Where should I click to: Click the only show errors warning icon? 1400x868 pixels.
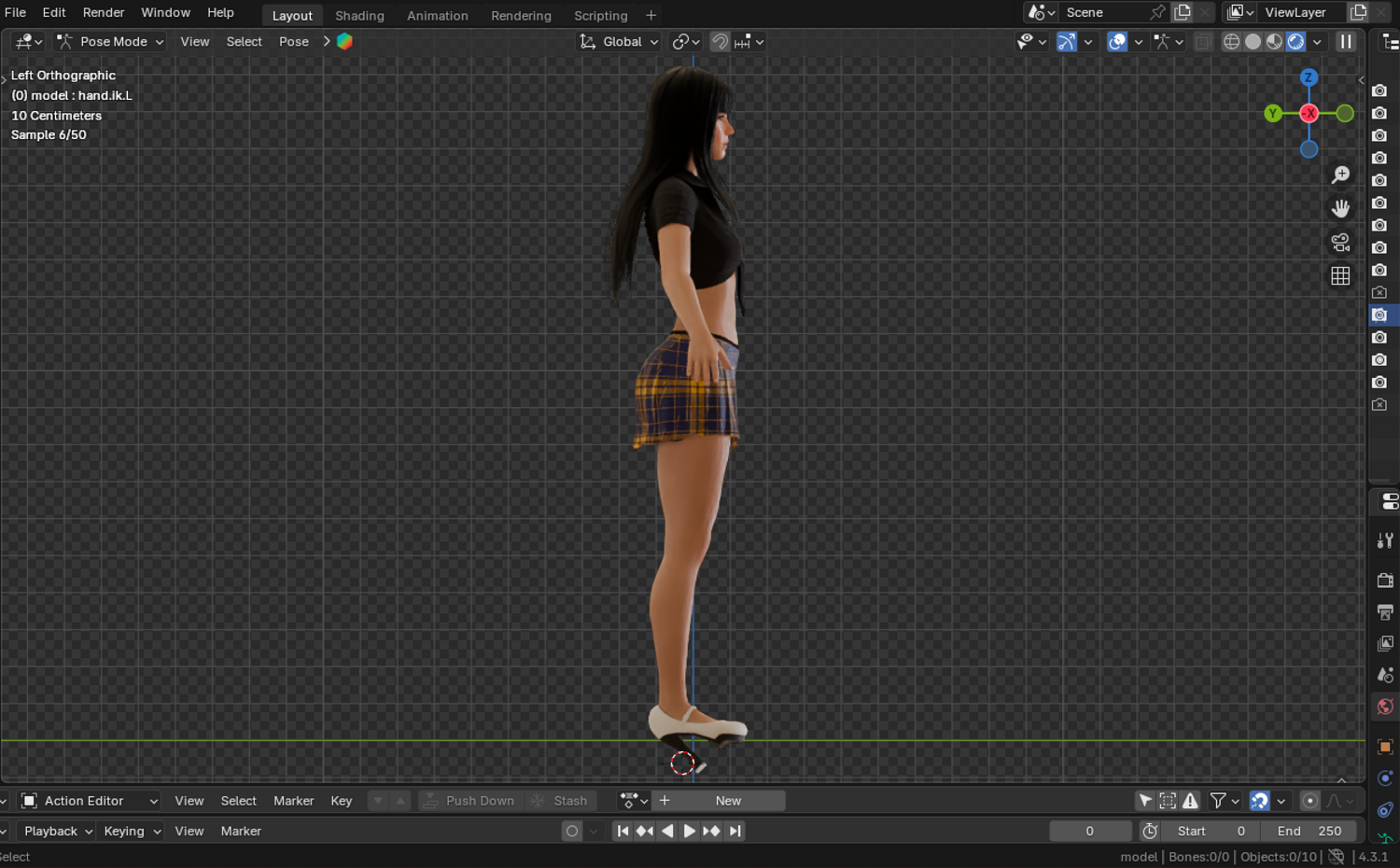click(1190, 801)
